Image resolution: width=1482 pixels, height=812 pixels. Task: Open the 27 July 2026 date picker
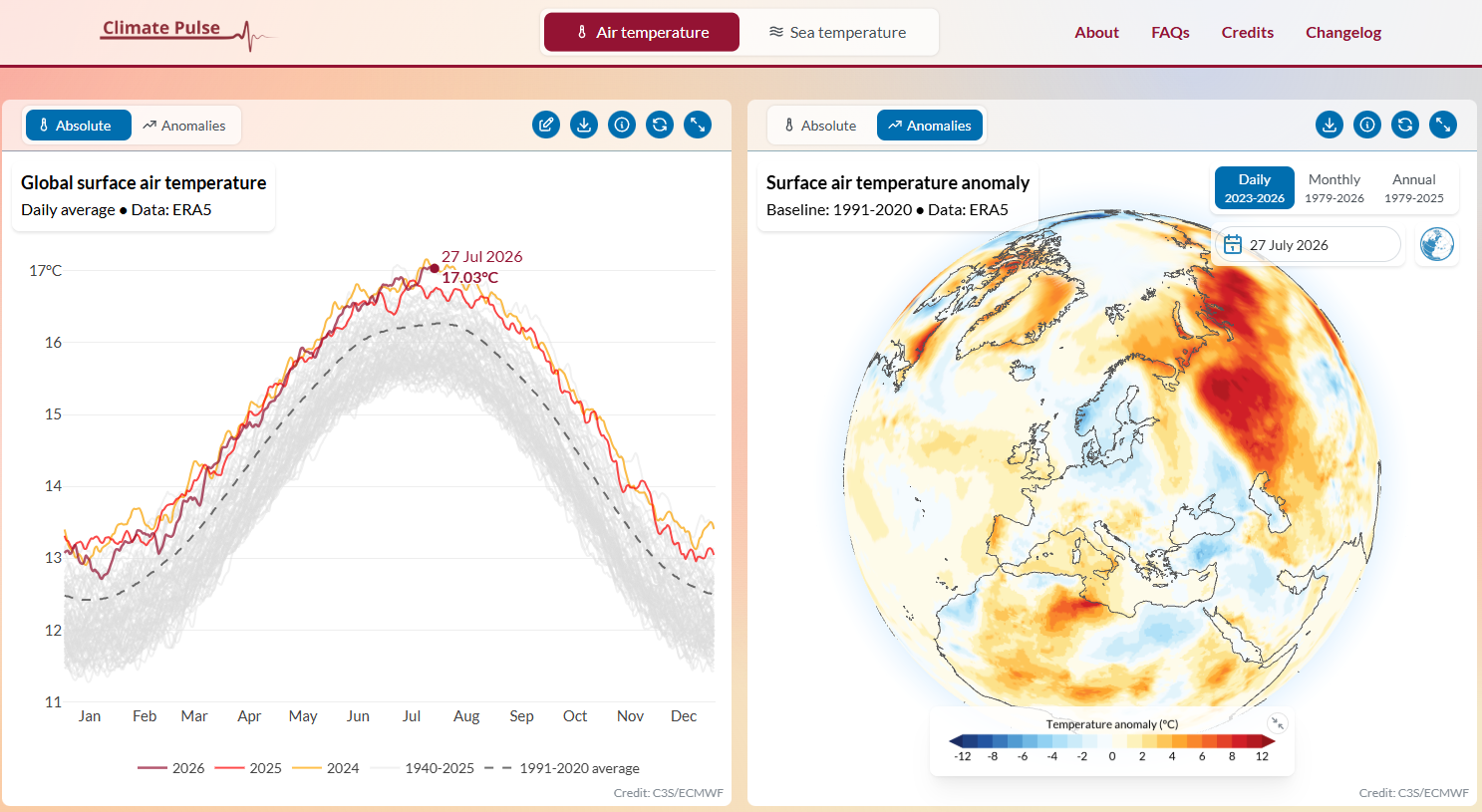1308,245
